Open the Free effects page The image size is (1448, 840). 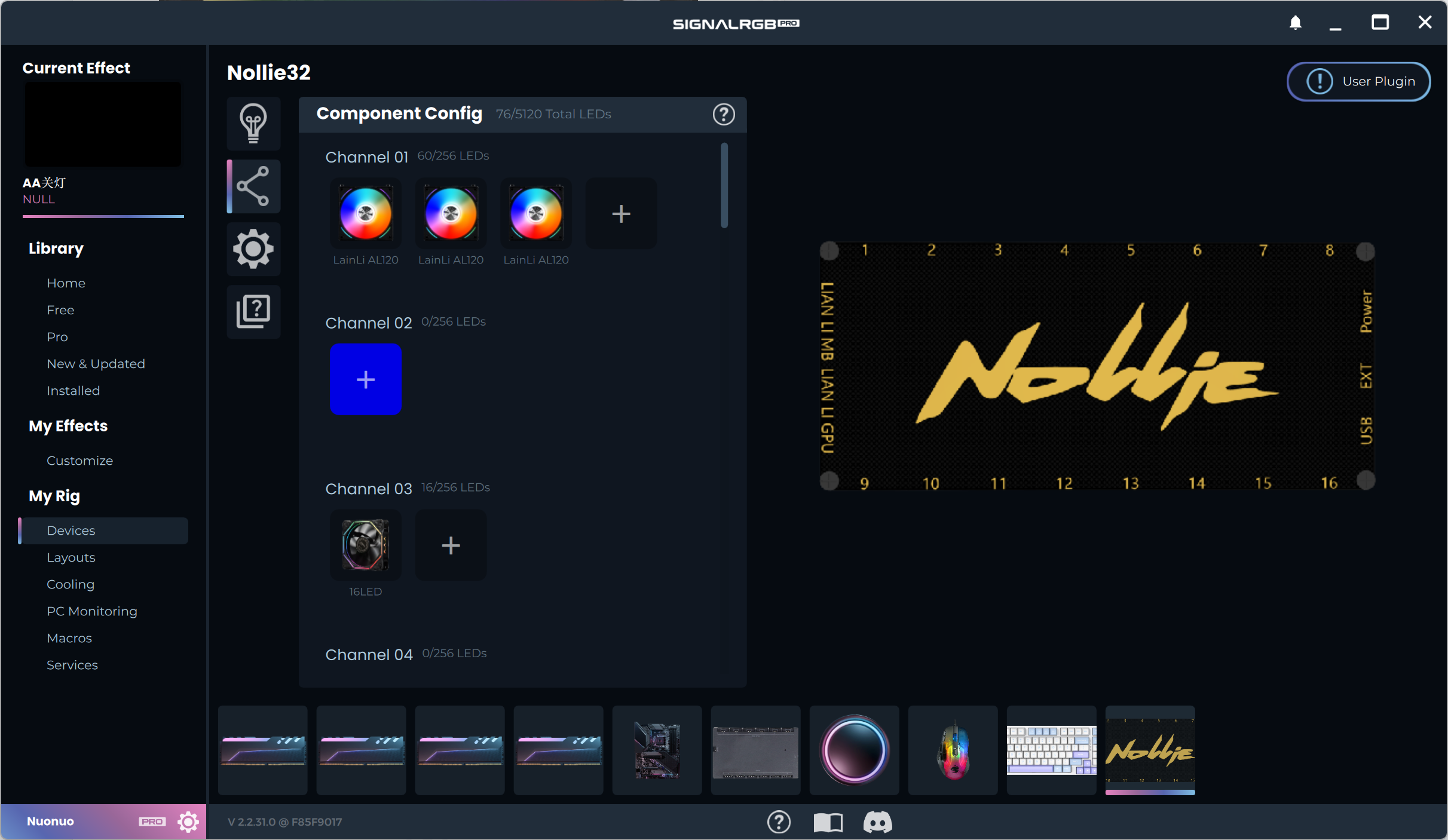[60, 310]
